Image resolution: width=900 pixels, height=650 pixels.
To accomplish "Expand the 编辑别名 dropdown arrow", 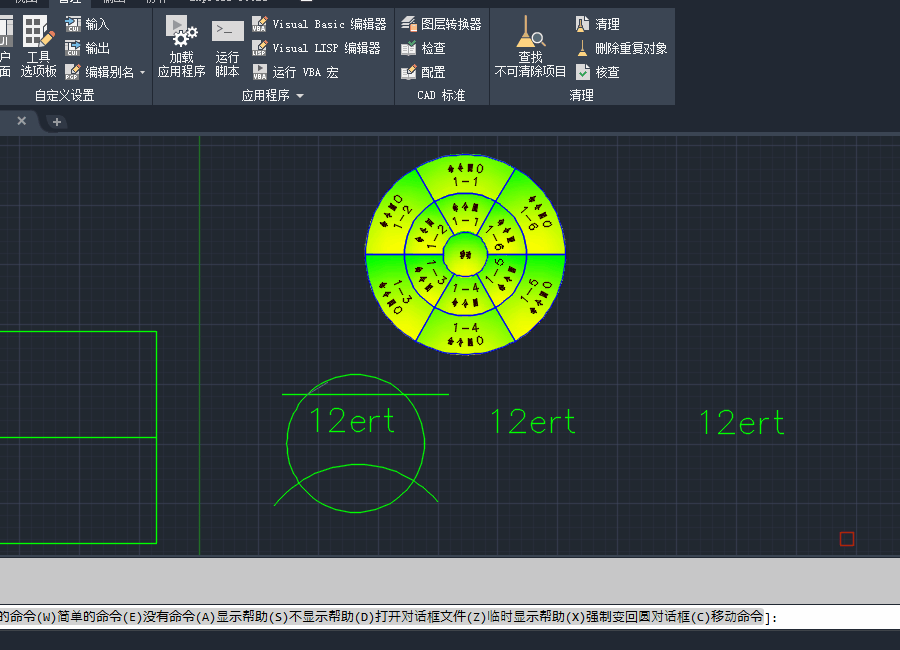I will pyautogui.click(x=142, y=72).
